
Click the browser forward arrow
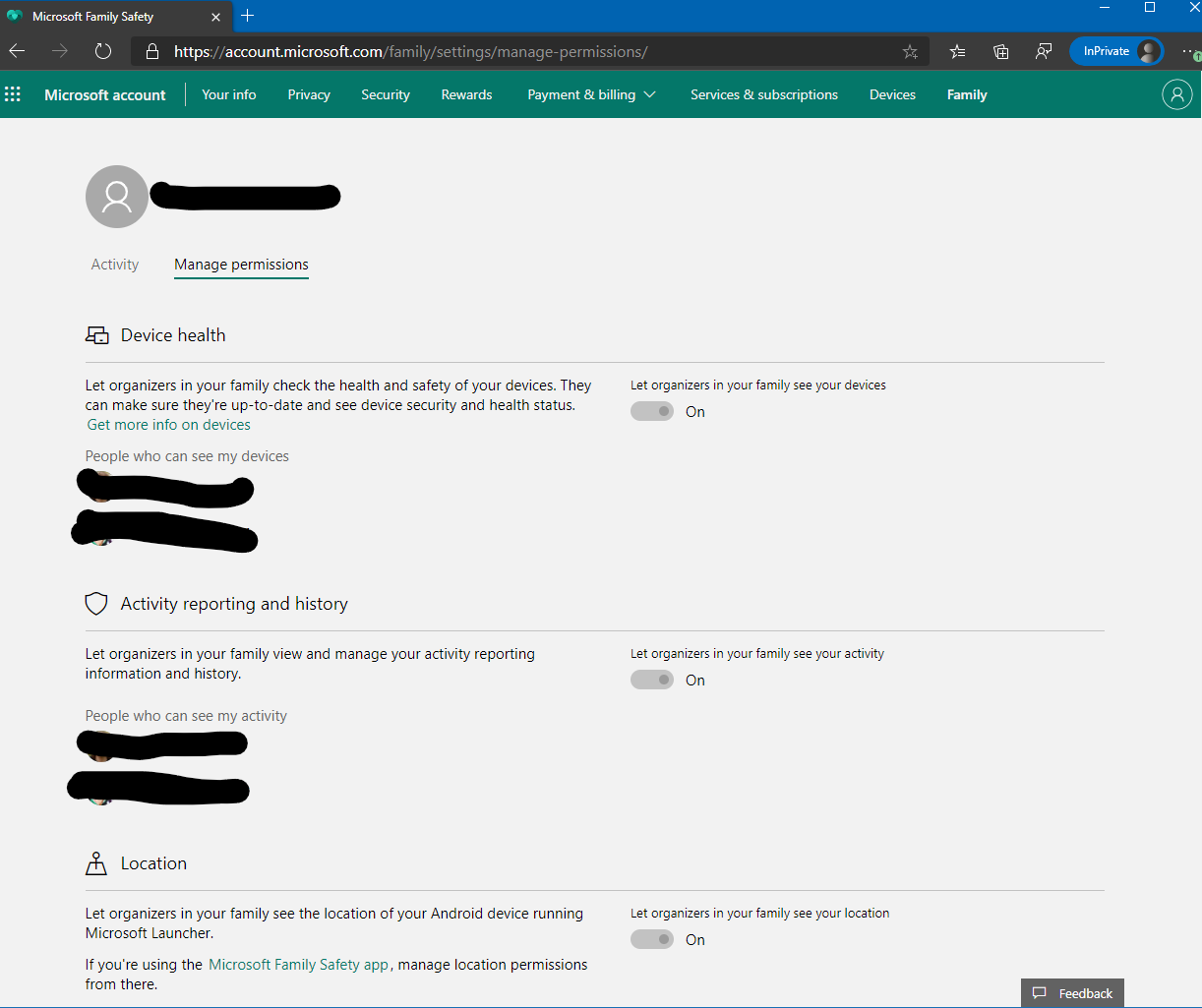pyautogui.click(x=60, y=51)
